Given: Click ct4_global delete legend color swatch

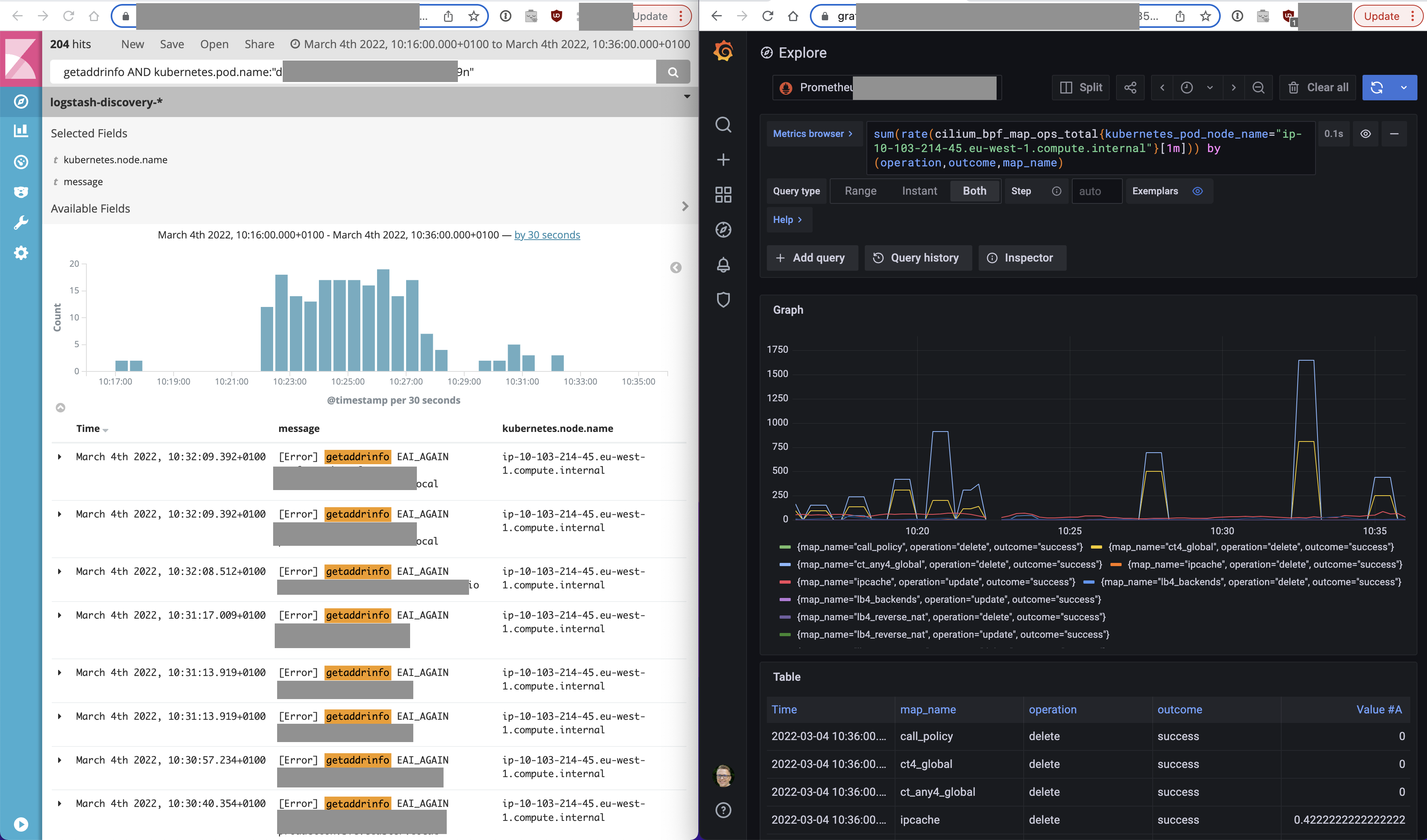Looking at the screenshot, I should point(1096,547).
